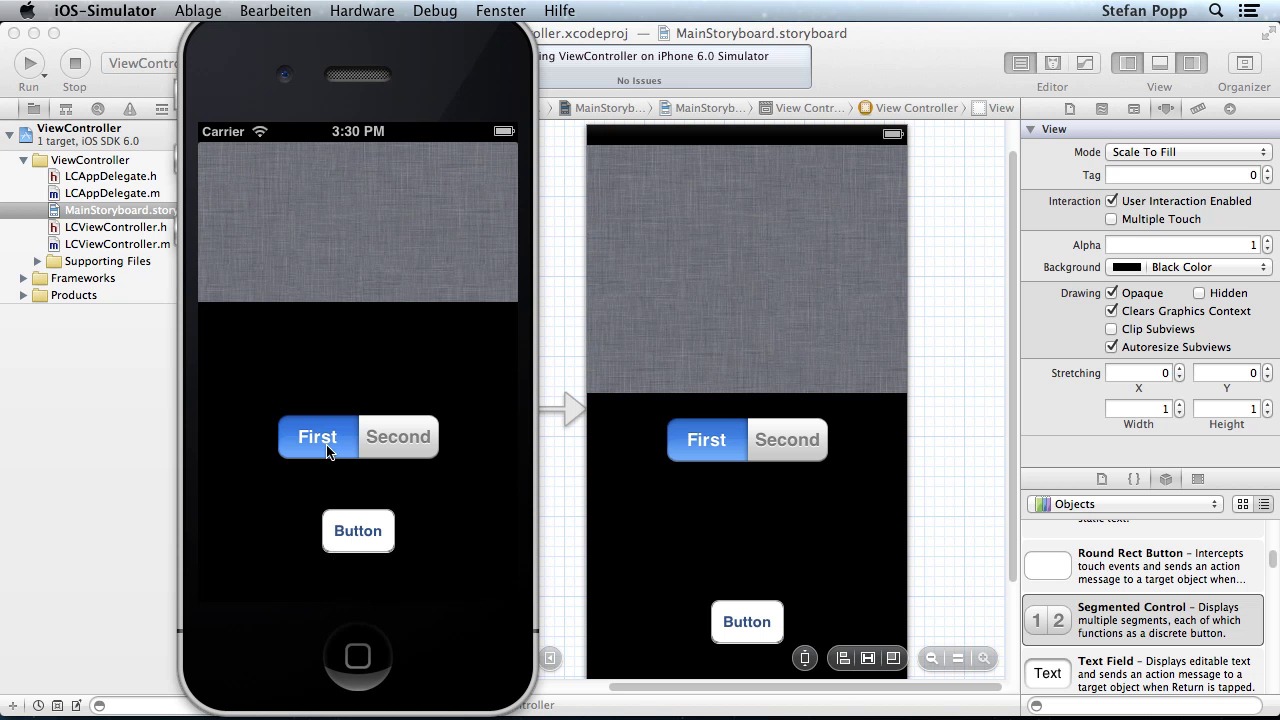Viewport: 1280px width, 720px height.
Task: Toggle Clears Graphics Context checkbox
Action: coord(1111,311)
